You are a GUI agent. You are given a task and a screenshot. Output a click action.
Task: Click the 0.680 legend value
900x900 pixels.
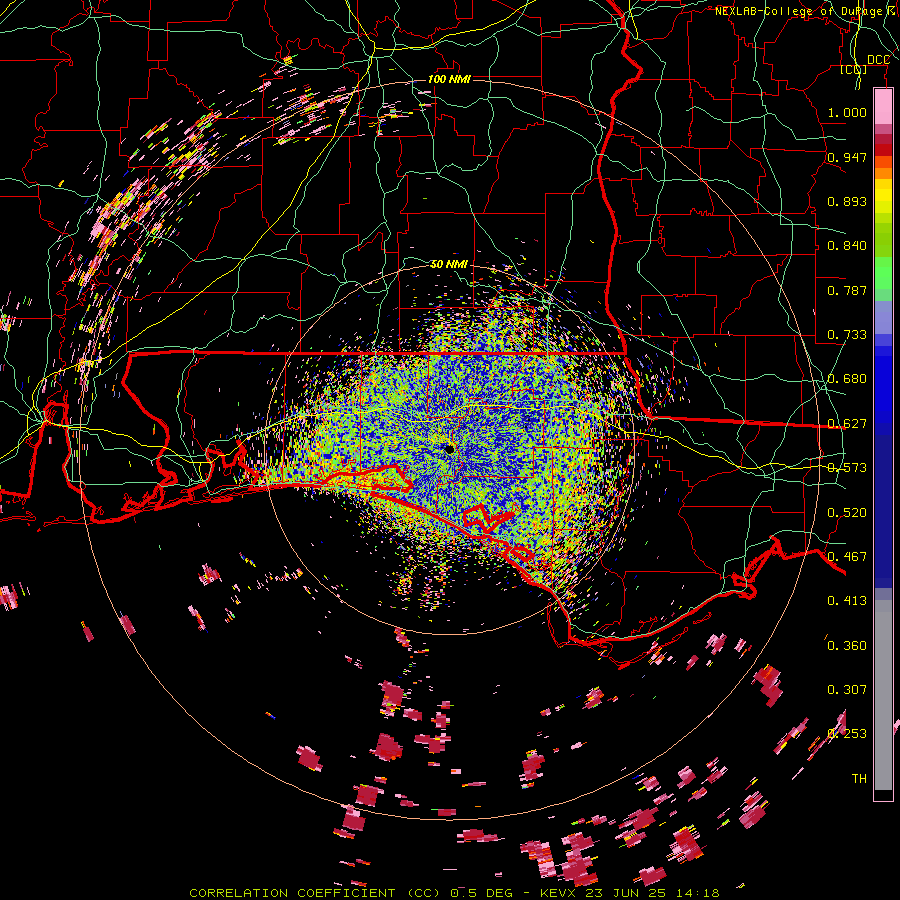(847, 379)
